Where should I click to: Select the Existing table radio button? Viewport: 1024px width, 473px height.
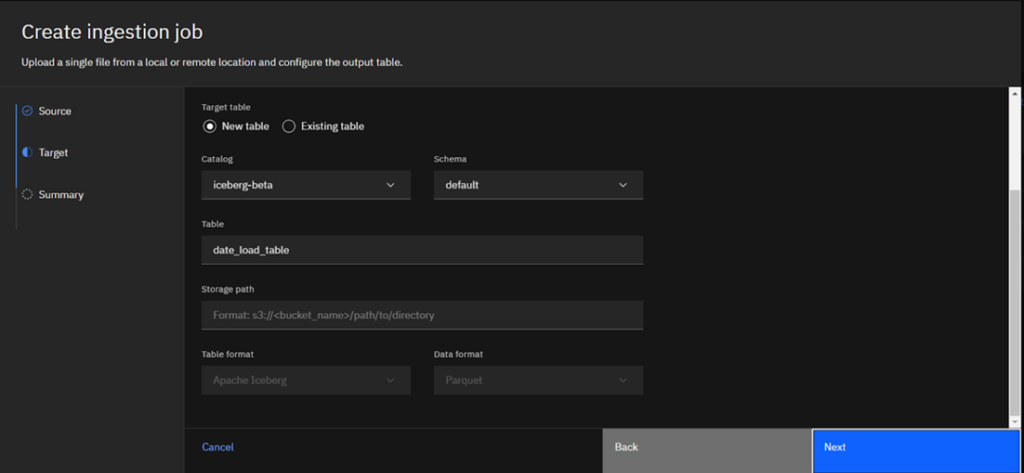(x=289, y=127)
